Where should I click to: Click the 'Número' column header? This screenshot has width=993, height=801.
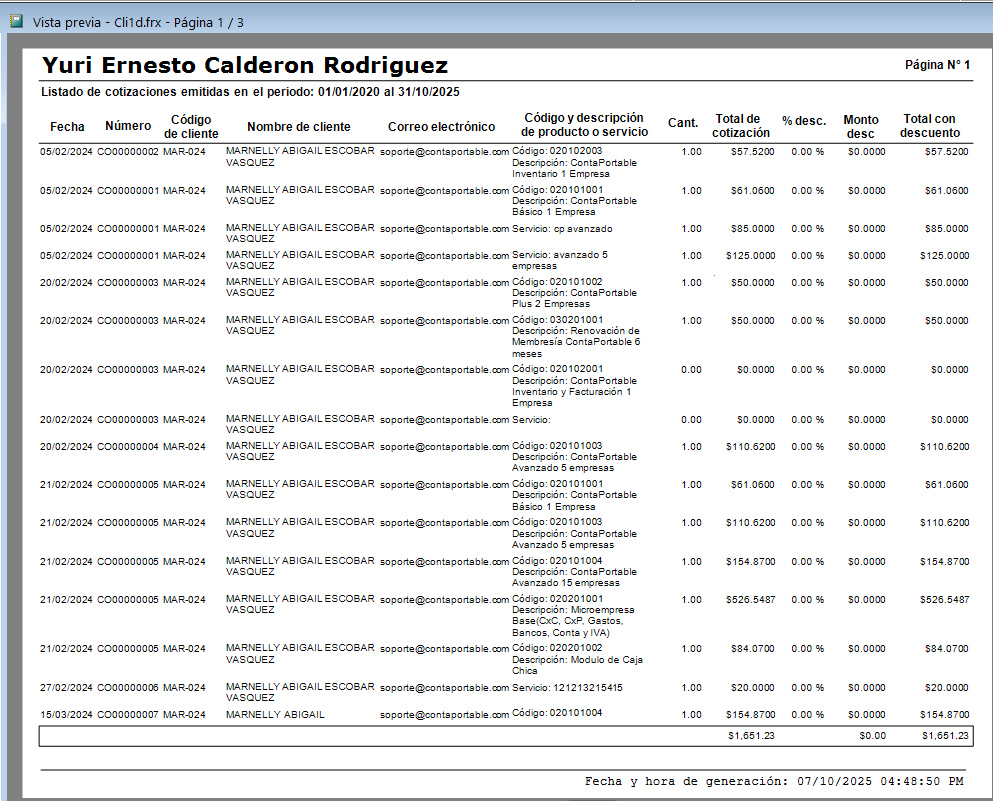click(x=128, y=126)
